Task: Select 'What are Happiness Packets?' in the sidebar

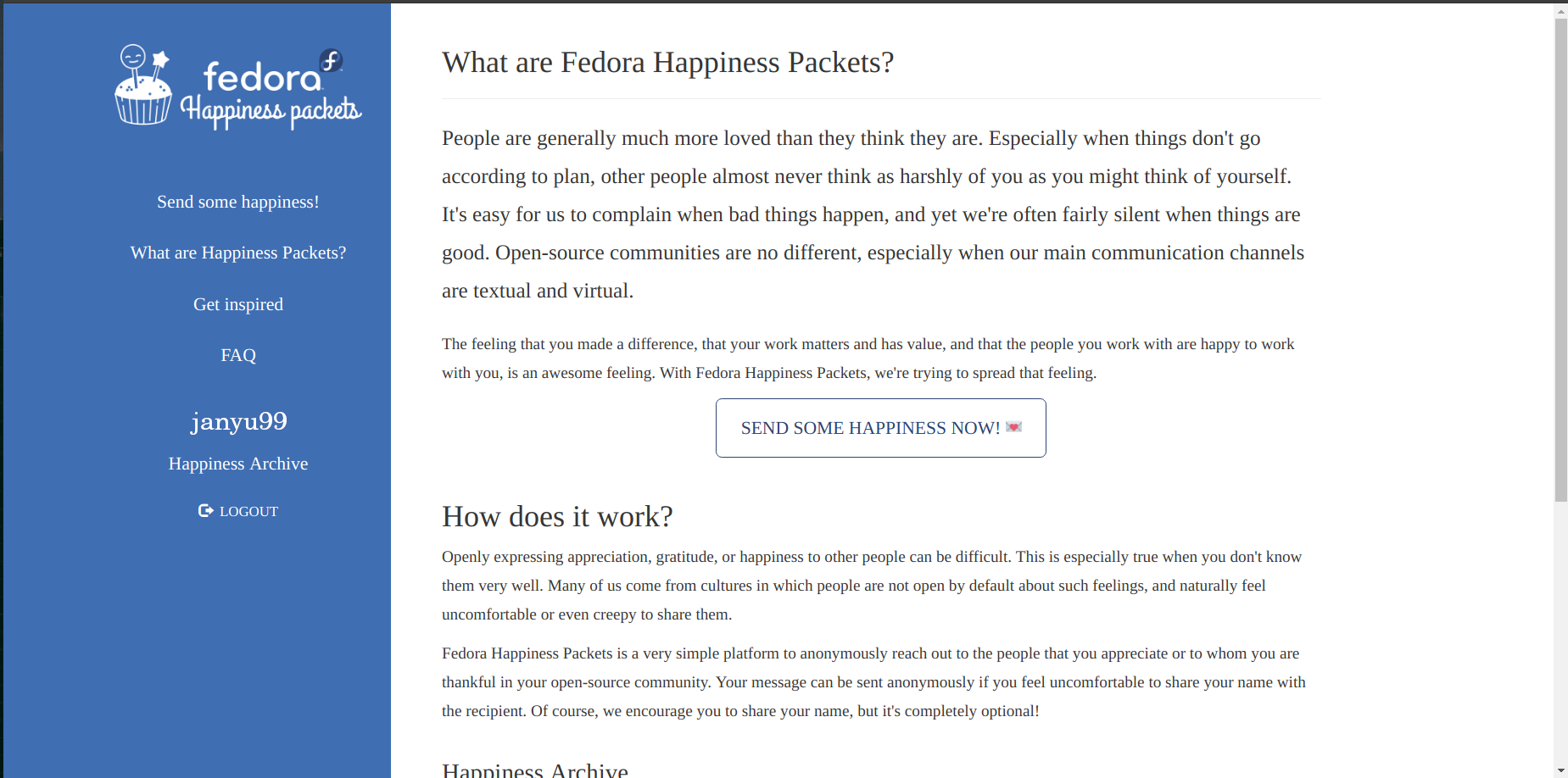Action: coord(238,253)
